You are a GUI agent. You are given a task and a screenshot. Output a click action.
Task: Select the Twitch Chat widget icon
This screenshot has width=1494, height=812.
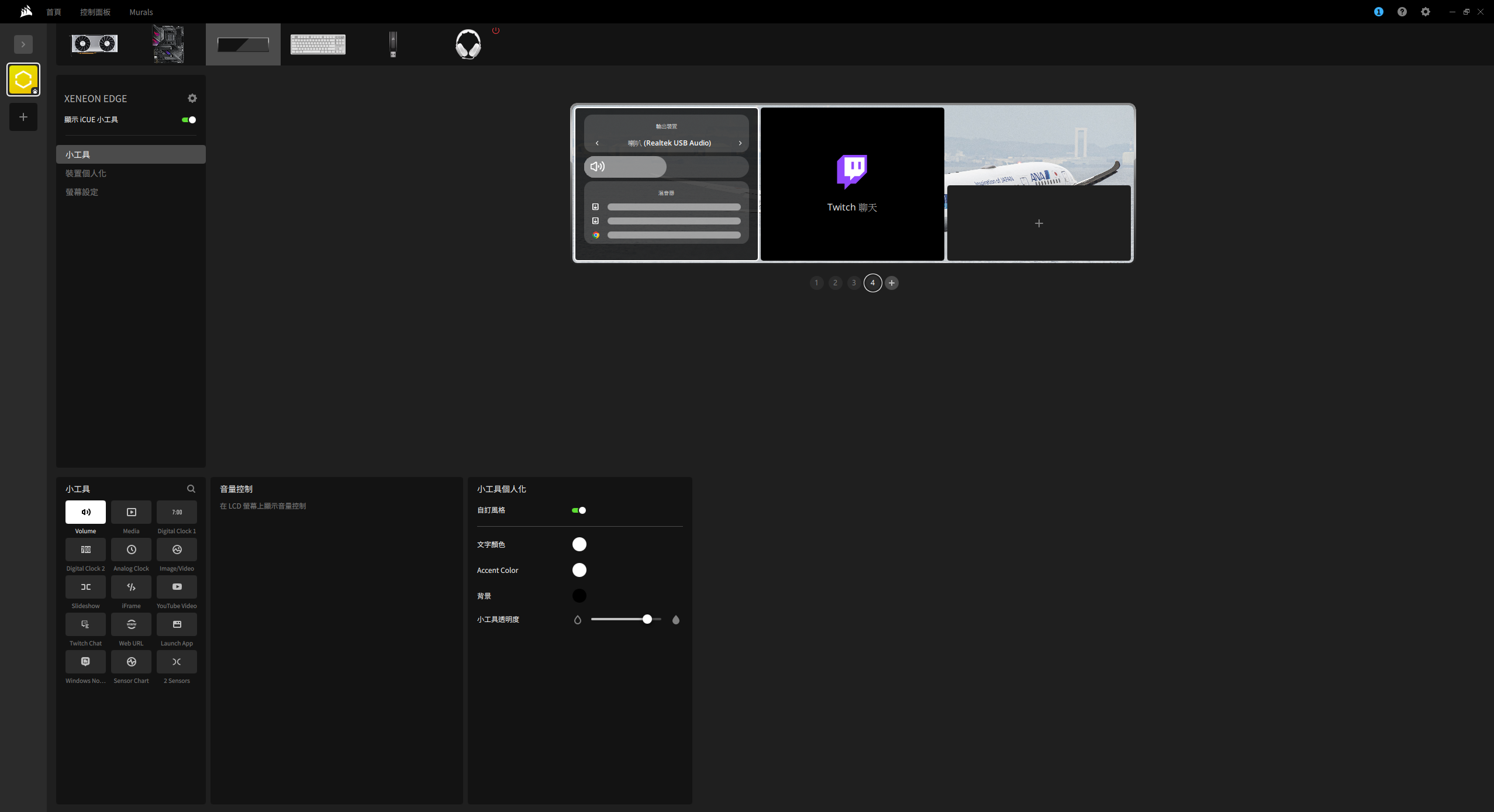(x=85, y=624)
